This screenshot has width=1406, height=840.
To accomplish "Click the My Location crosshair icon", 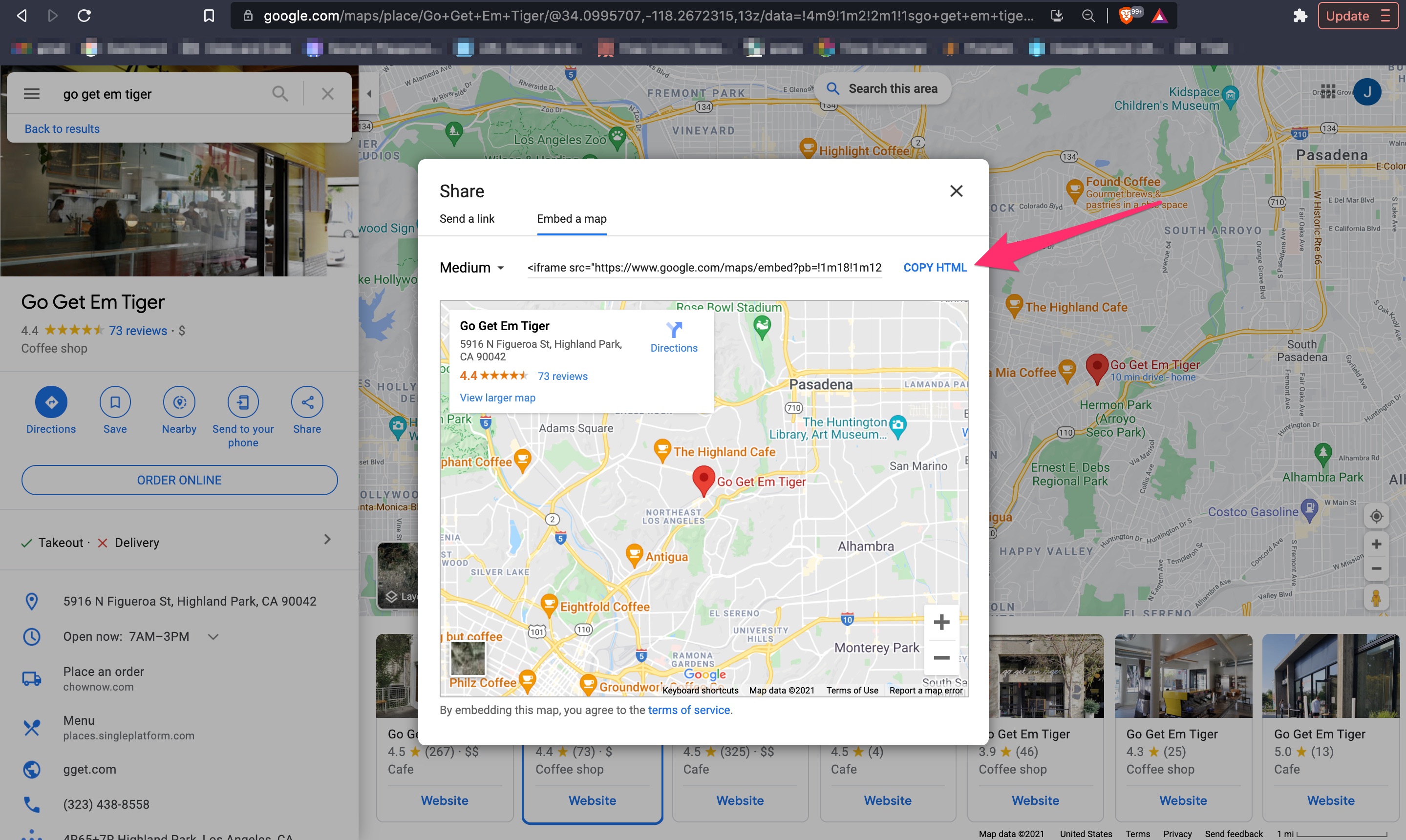I will click(x=1377, y=516).
